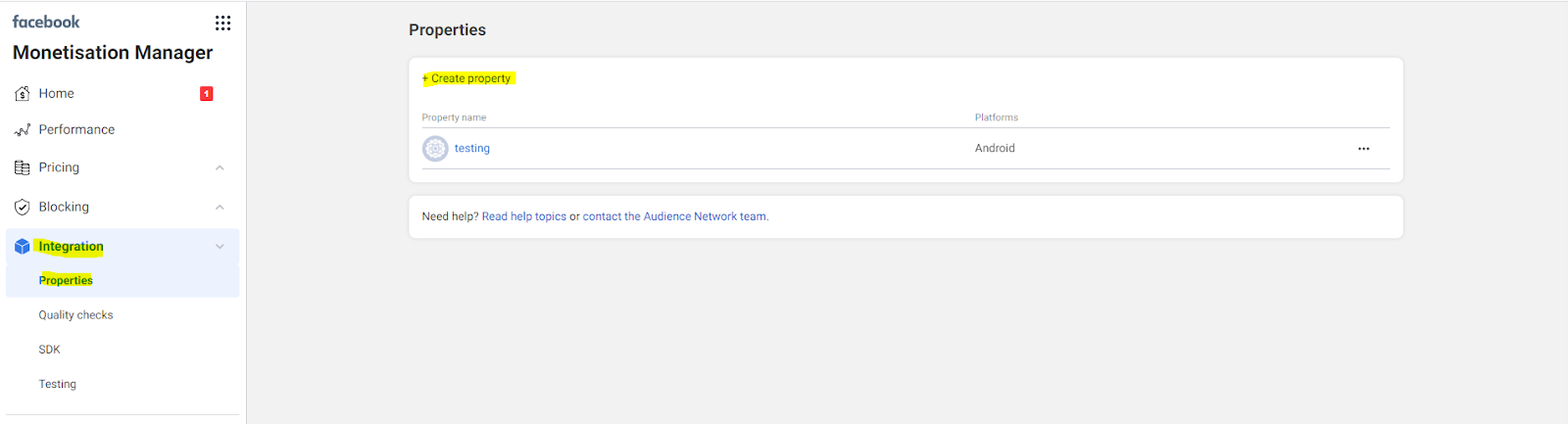The height and width of the screenshot is (424, 1568).
Task: Open the three-dot options for testing property
Action: (1363, 149)
